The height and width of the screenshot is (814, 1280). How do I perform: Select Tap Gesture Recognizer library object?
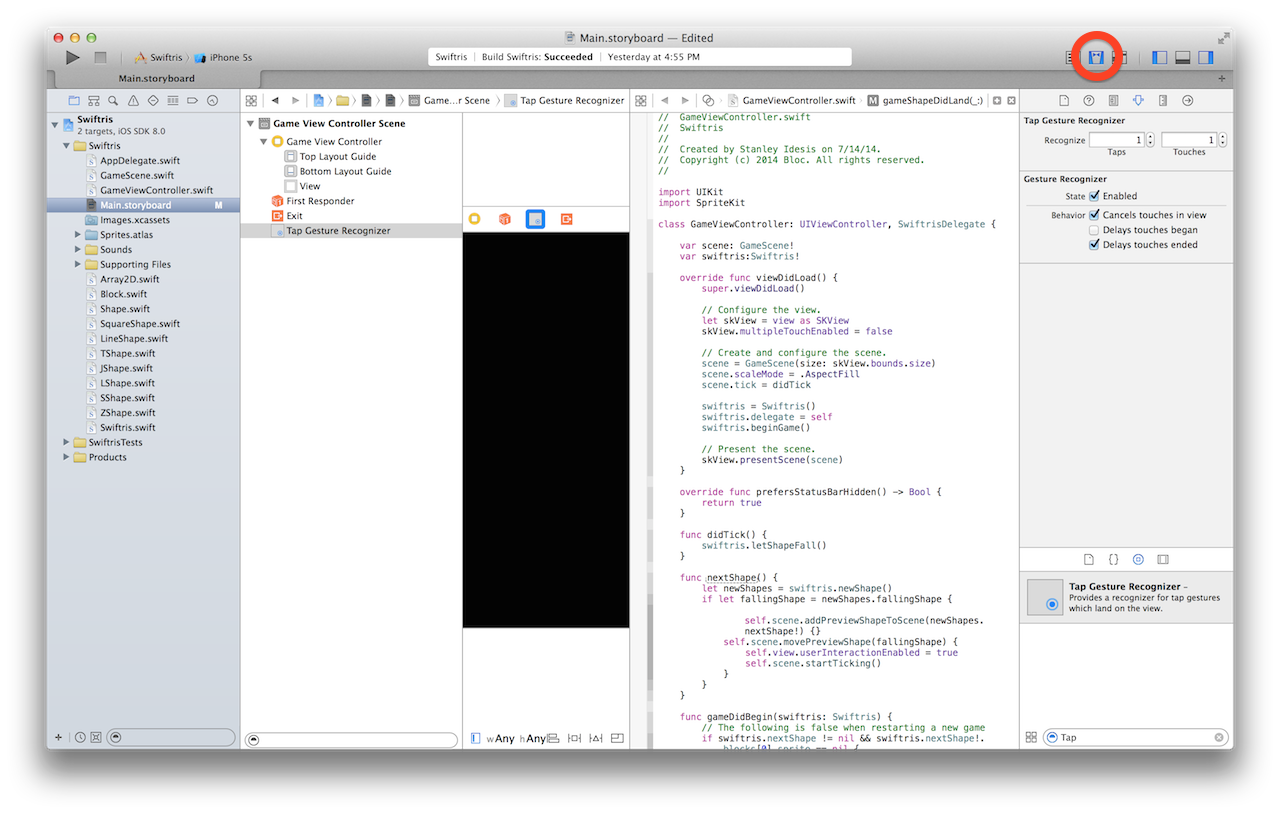pos(1126,597)
